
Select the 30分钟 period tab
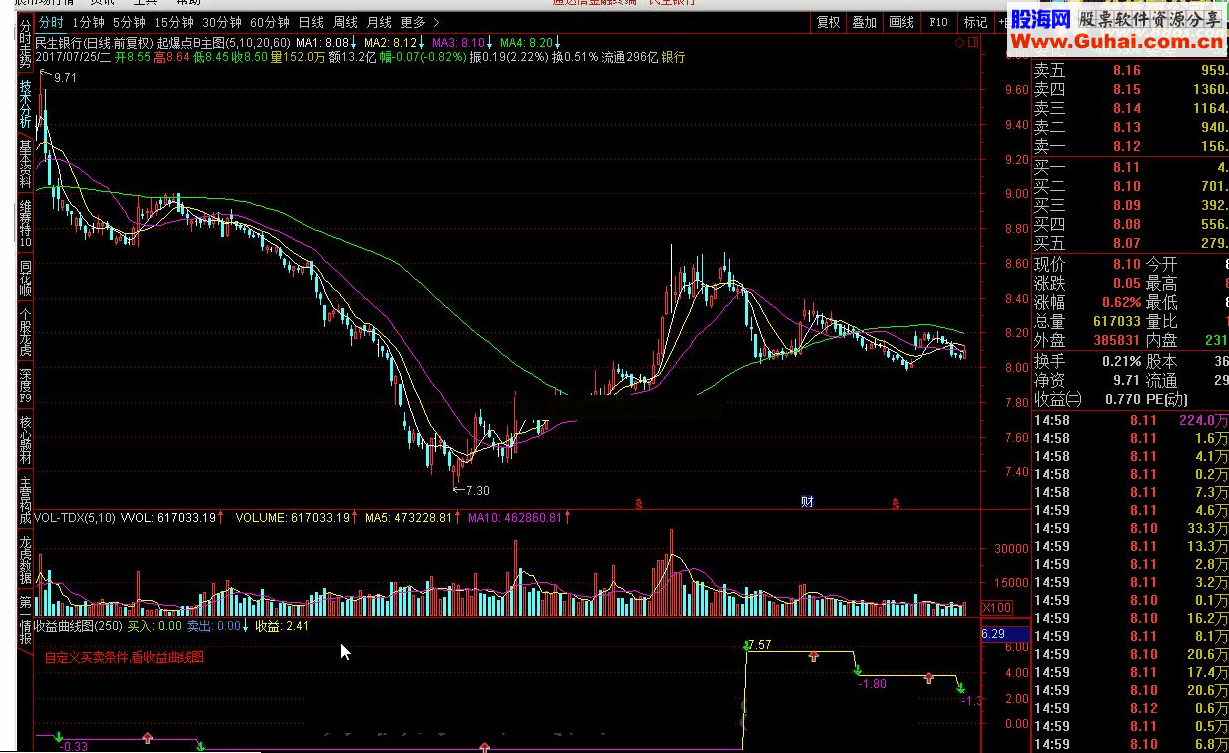pyautogui.click(x=221, y=22)
